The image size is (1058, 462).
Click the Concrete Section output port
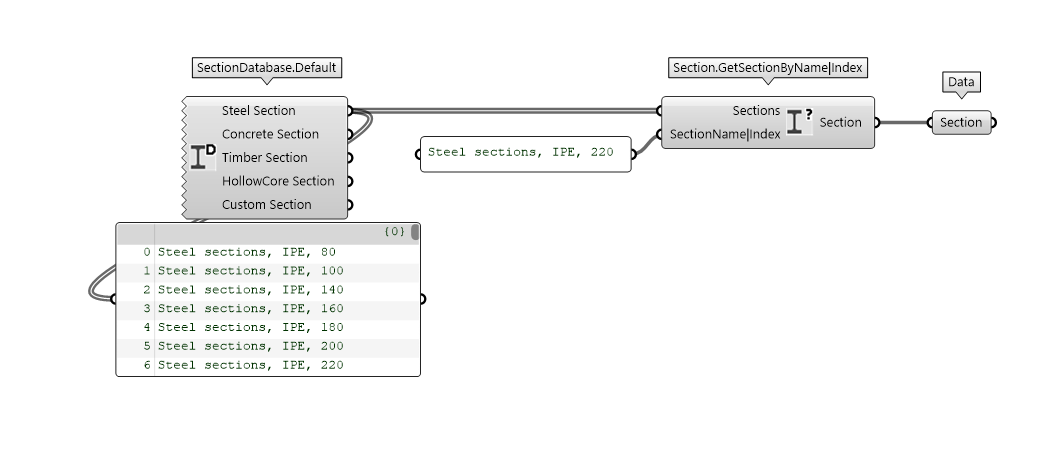[349, 134]
